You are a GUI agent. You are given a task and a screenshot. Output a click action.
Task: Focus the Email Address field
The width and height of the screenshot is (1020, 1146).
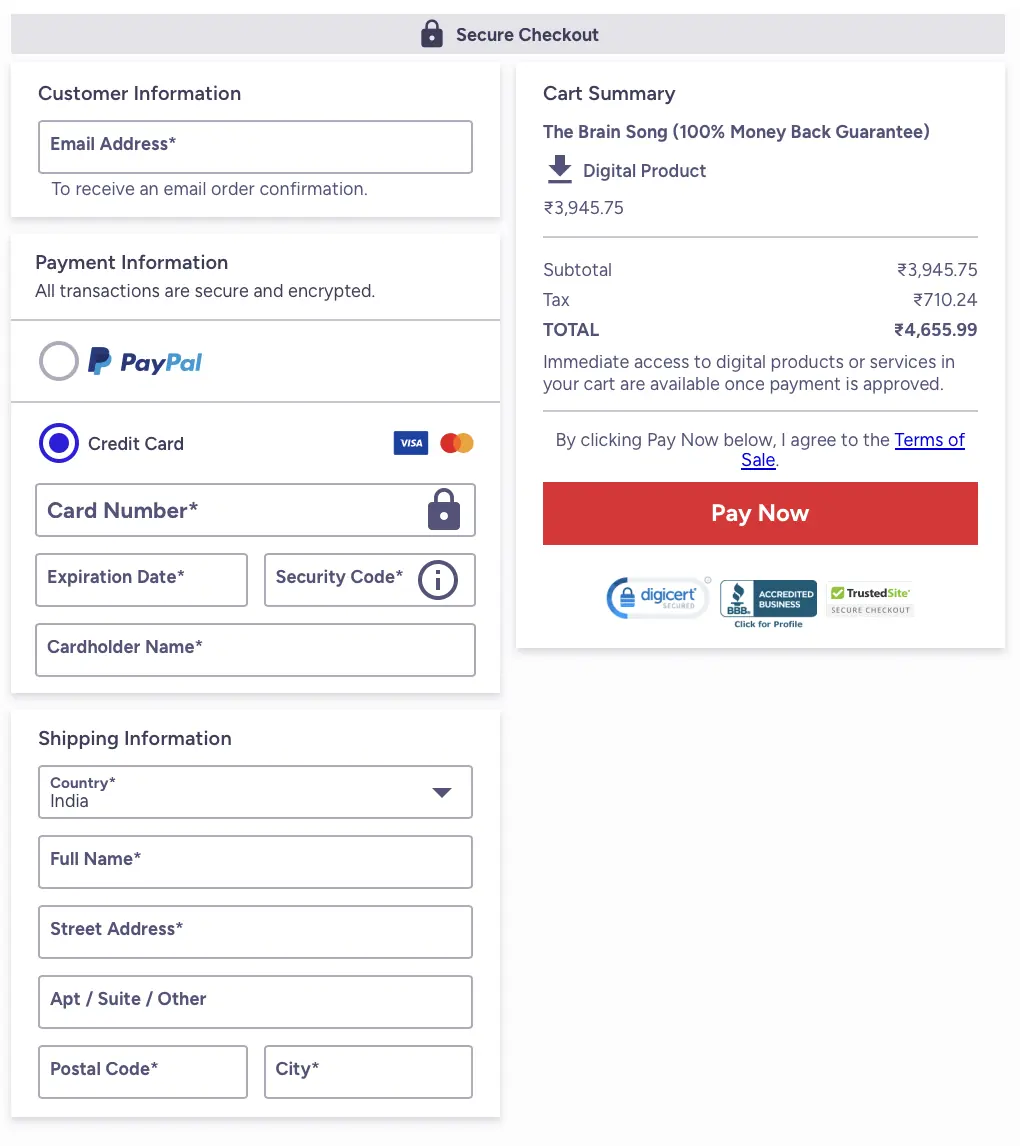pyautogui.click(x=255, y=147)
